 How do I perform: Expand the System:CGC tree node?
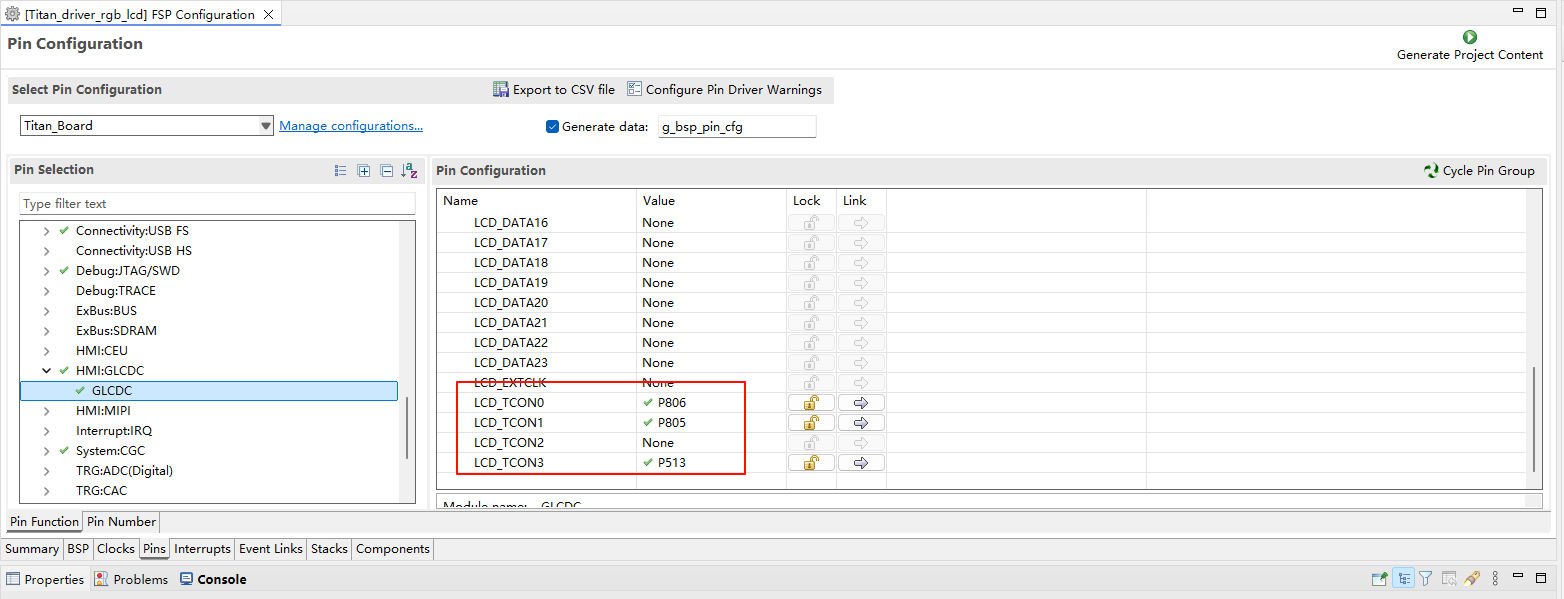46,451
